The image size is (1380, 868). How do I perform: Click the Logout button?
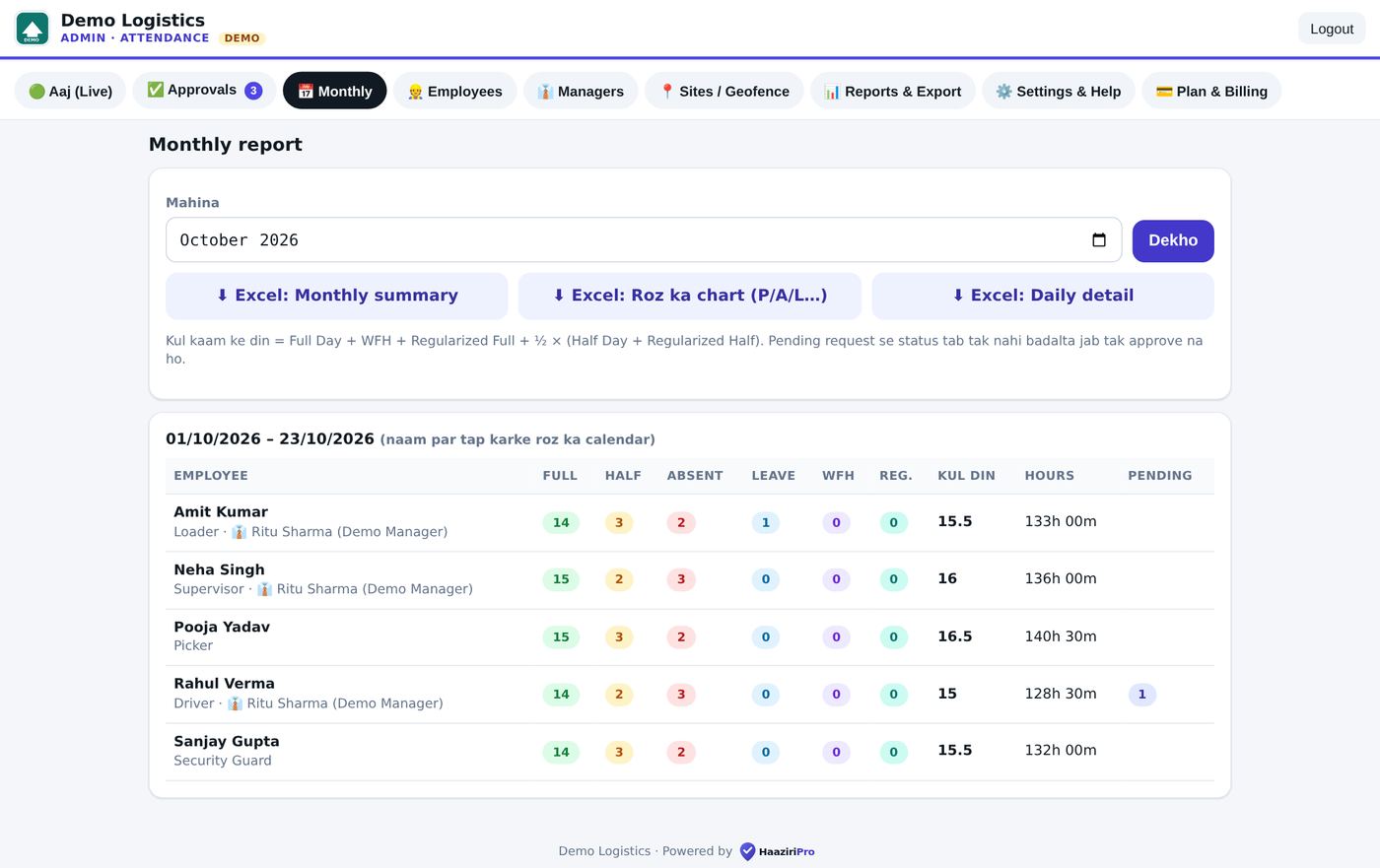tap(1332, 29)
